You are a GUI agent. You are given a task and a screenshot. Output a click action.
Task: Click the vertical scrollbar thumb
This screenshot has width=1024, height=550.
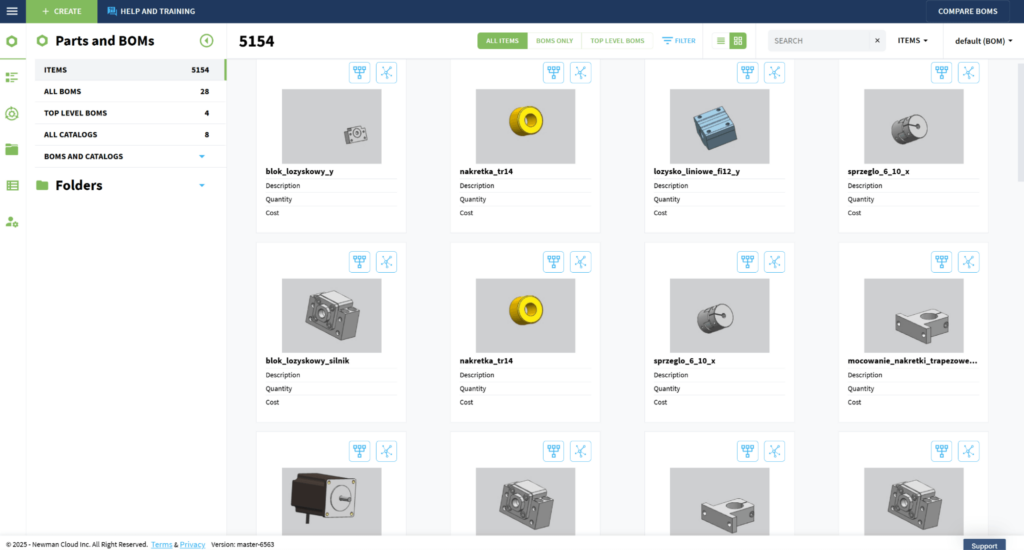click(1020, 122)
